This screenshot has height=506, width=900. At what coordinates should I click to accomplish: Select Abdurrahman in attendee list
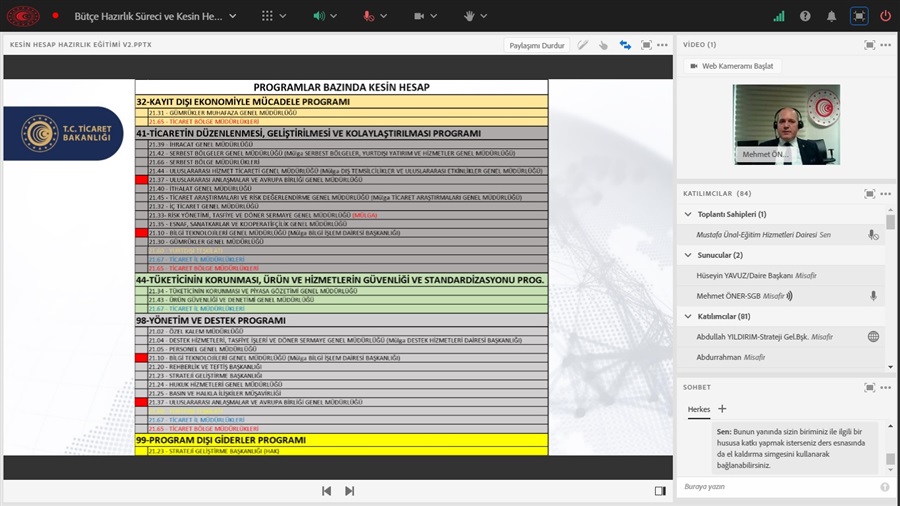(x=781, y=357)
